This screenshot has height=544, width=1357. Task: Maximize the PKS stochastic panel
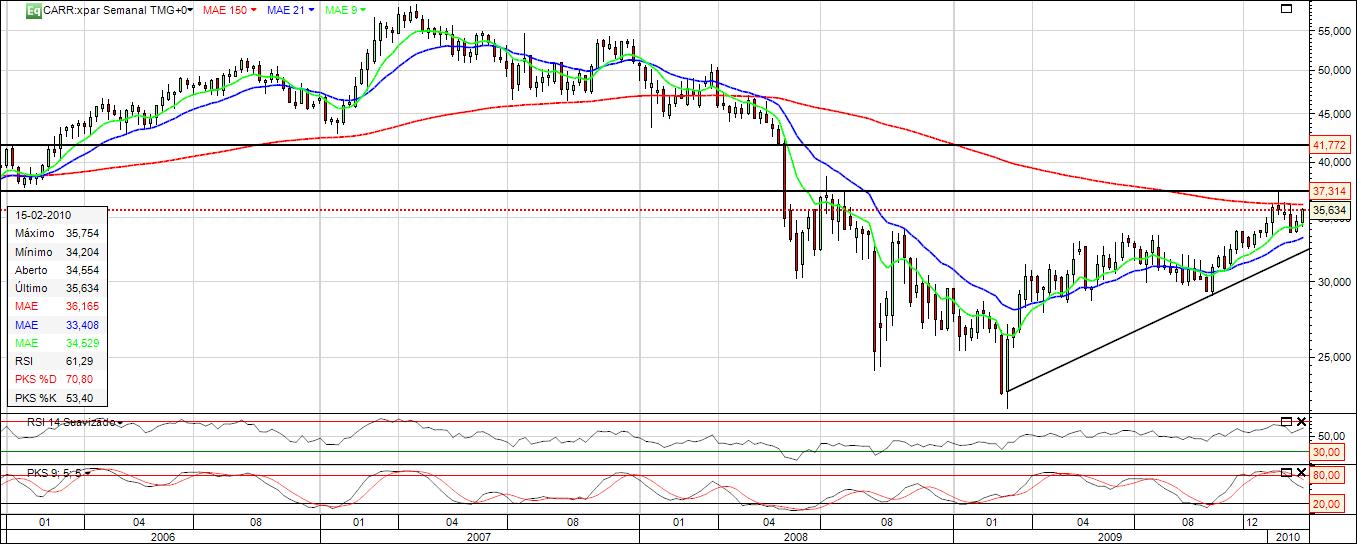click(x=1286, y=472)
